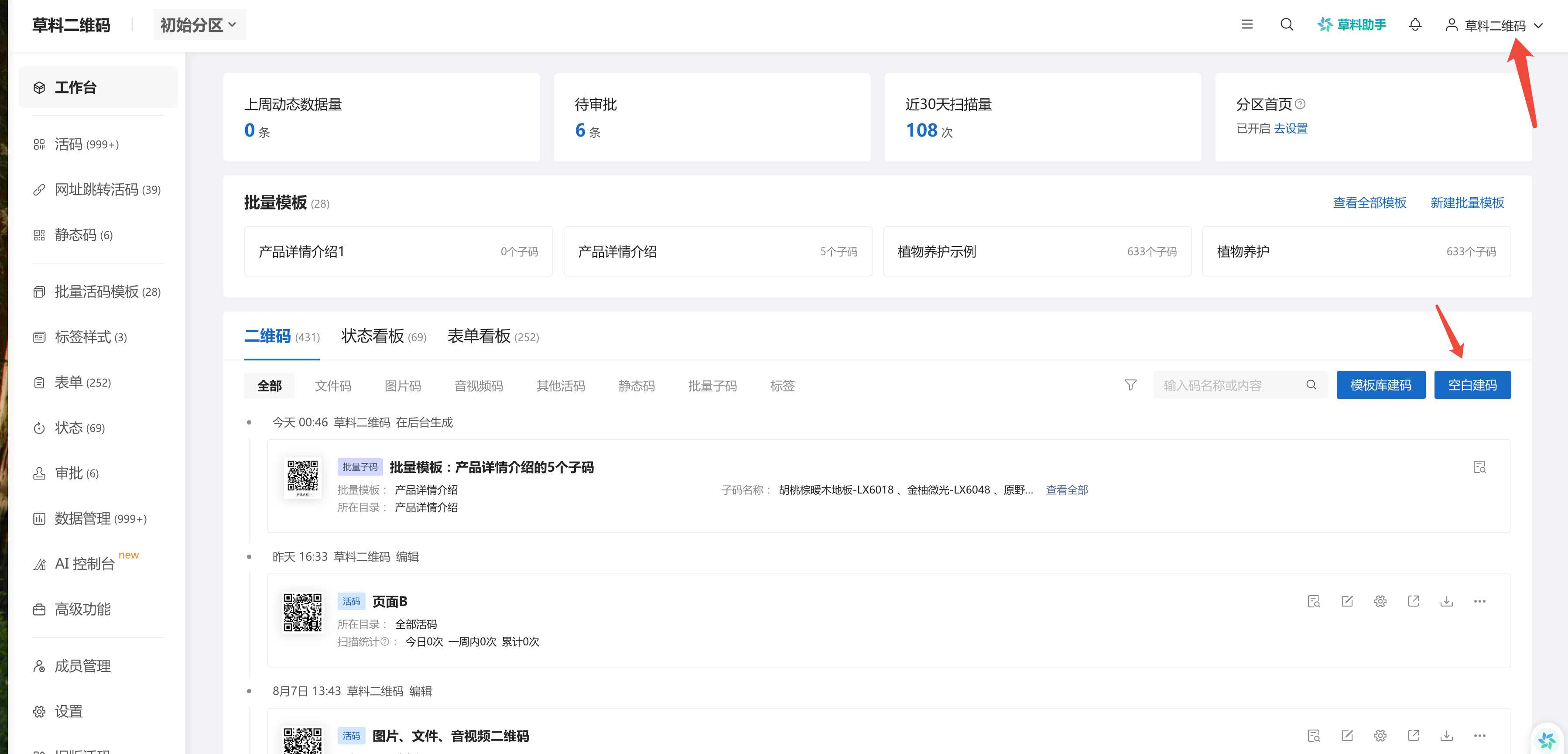Expand the 初始分区 partition dropdown
1568x754 pixels.
199,25
